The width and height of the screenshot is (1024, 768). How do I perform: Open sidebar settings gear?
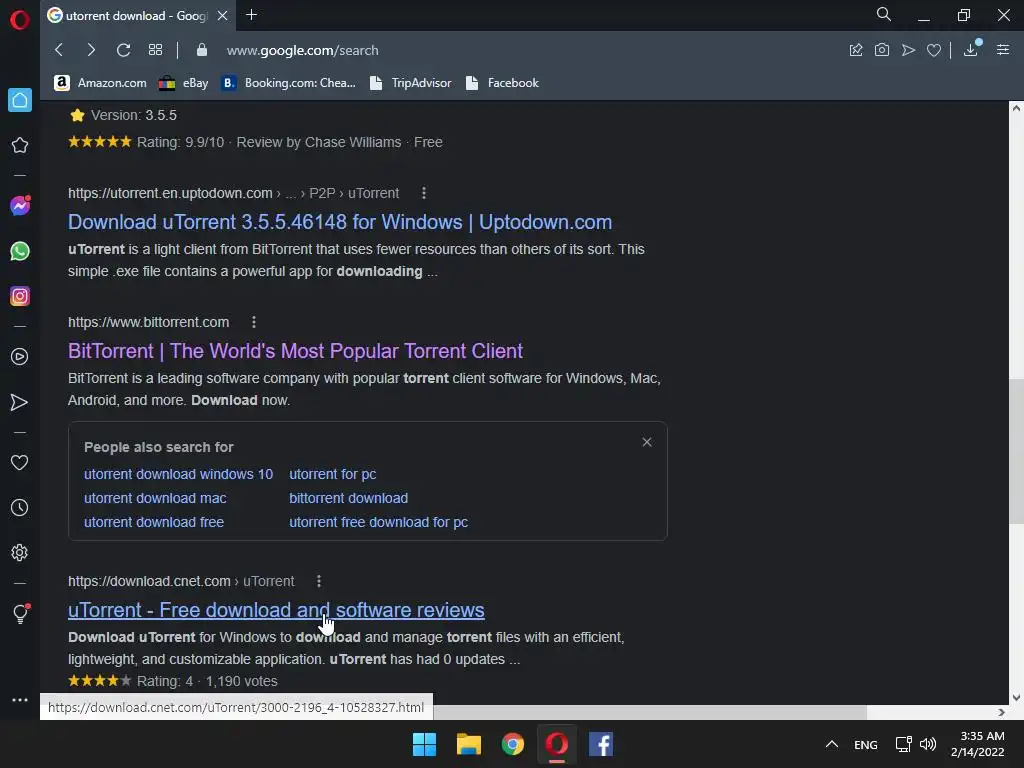click(20, 552)
